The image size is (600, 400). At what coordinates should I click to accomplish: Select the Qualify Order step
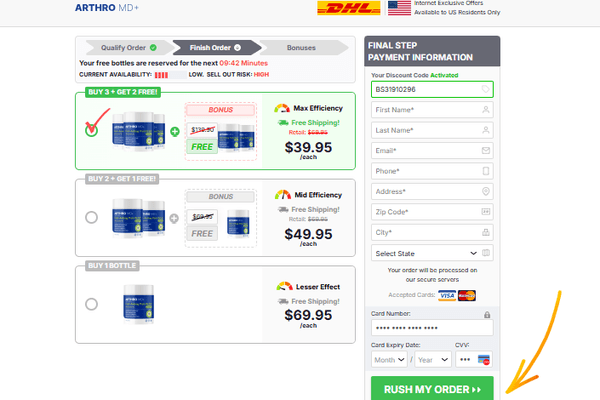coord(128,48)
